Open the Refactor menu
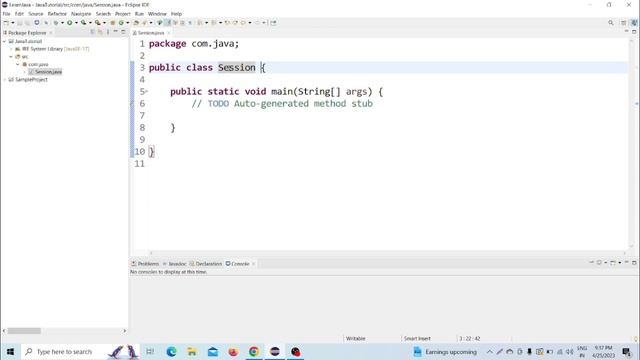Viewport: 640px width, 360px height. pyautogui.click(x=57, y=14)
